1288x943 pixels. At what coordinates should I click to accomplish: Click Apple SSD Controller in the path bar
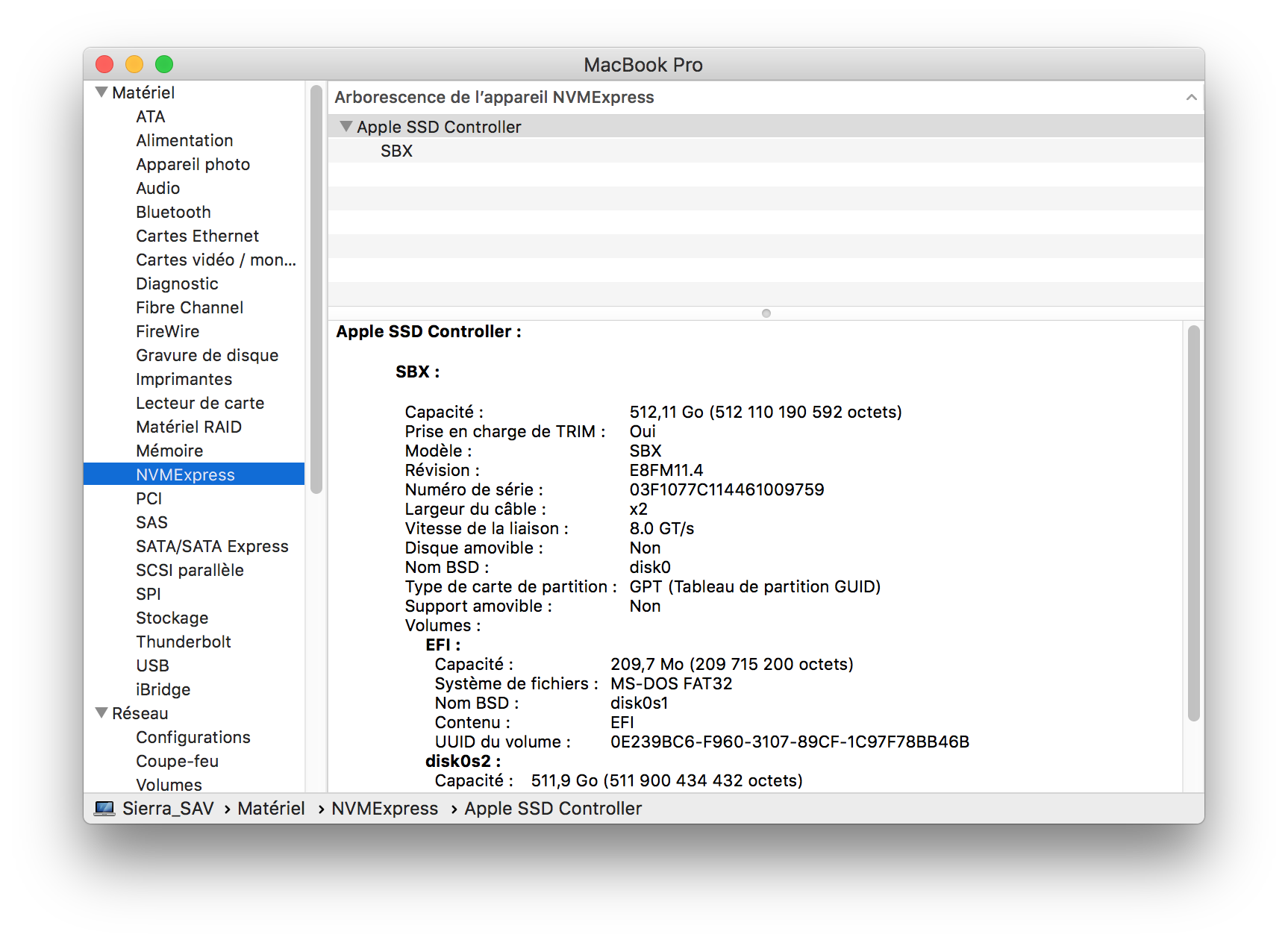[x=553, y=809]
